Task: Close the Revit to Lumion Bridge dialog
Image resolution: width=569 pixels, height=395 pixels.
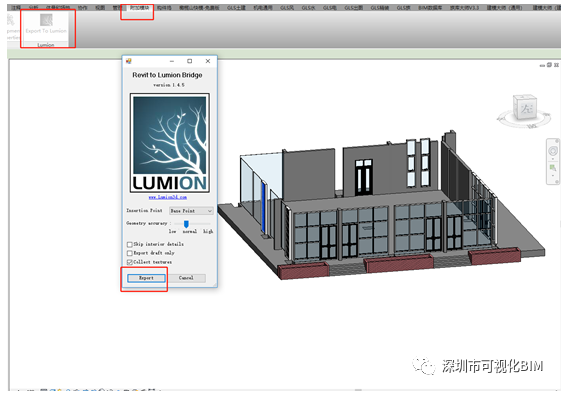Action: (208, 61)
